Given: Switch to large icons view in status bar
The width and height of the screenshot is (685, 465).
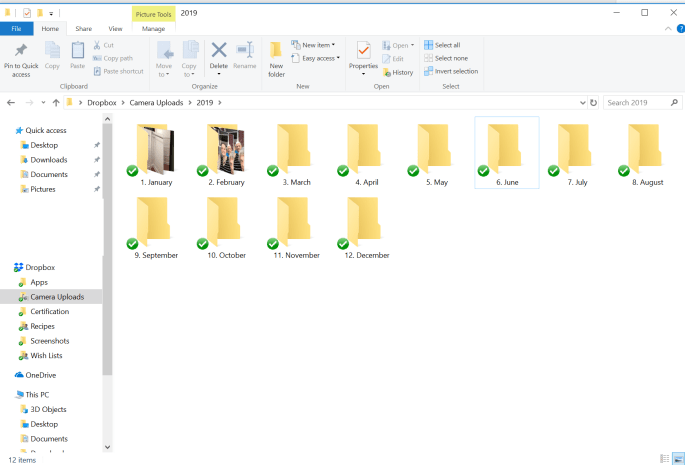Looking at the screenshot, I should [677, 458].
